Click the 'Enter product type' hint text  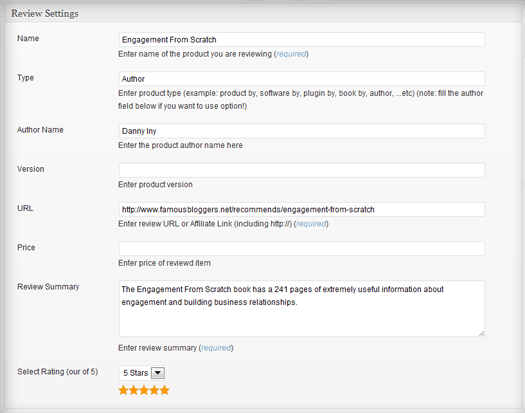(x=300, y=99)
